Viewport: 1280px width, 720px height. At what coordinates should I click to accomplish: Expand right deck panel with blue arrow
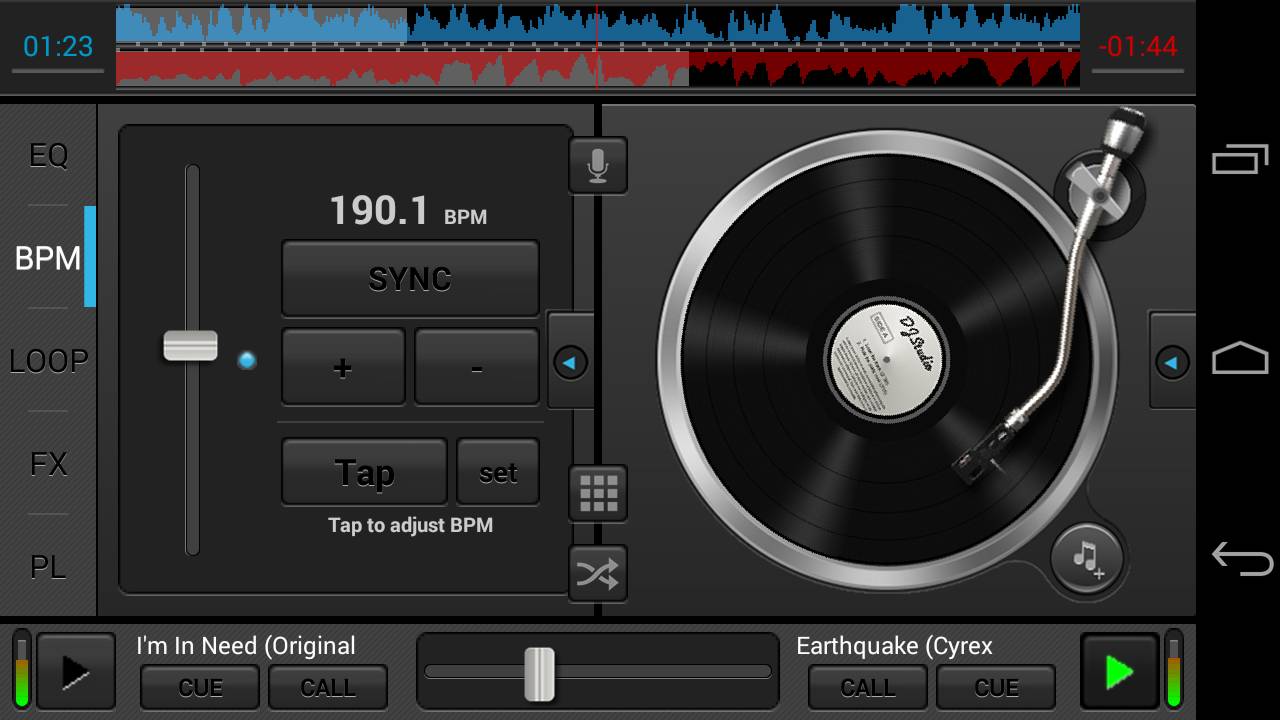click(x=1172, y=362)
